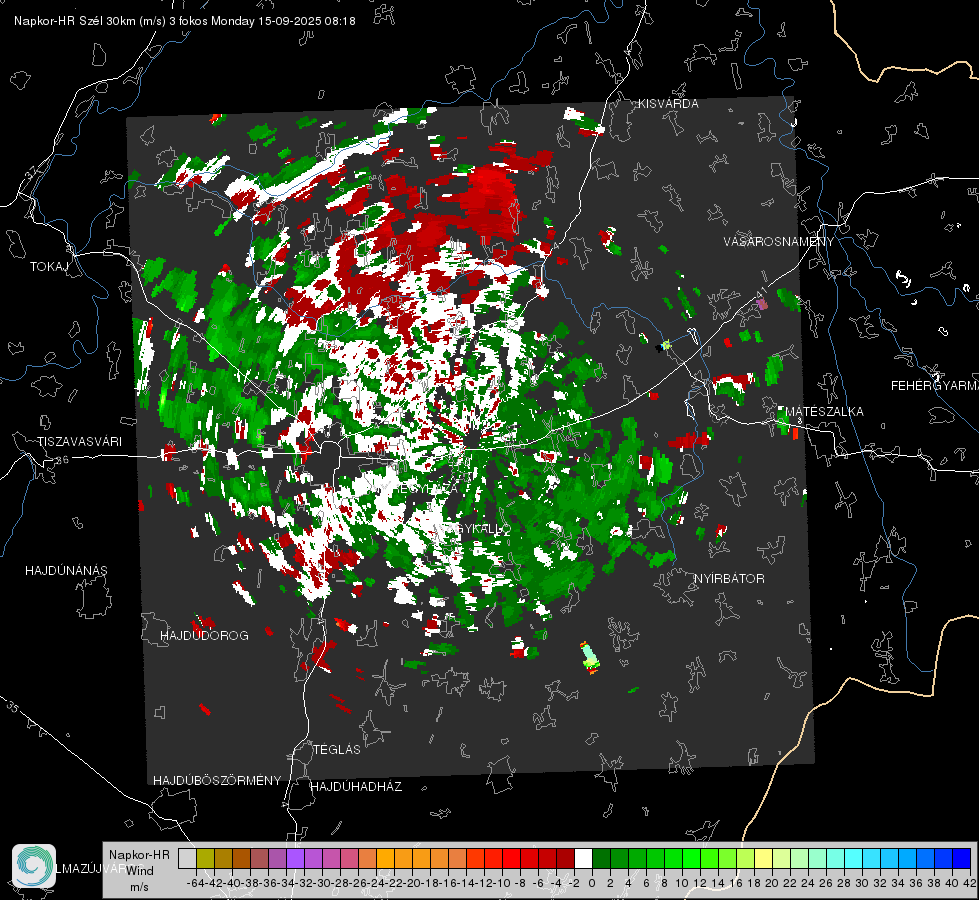Image resolution: width=979 pixels, height=900 pixels.
Task: Select the NYÍRBÁTOR label
Action: tap(729, 579)
